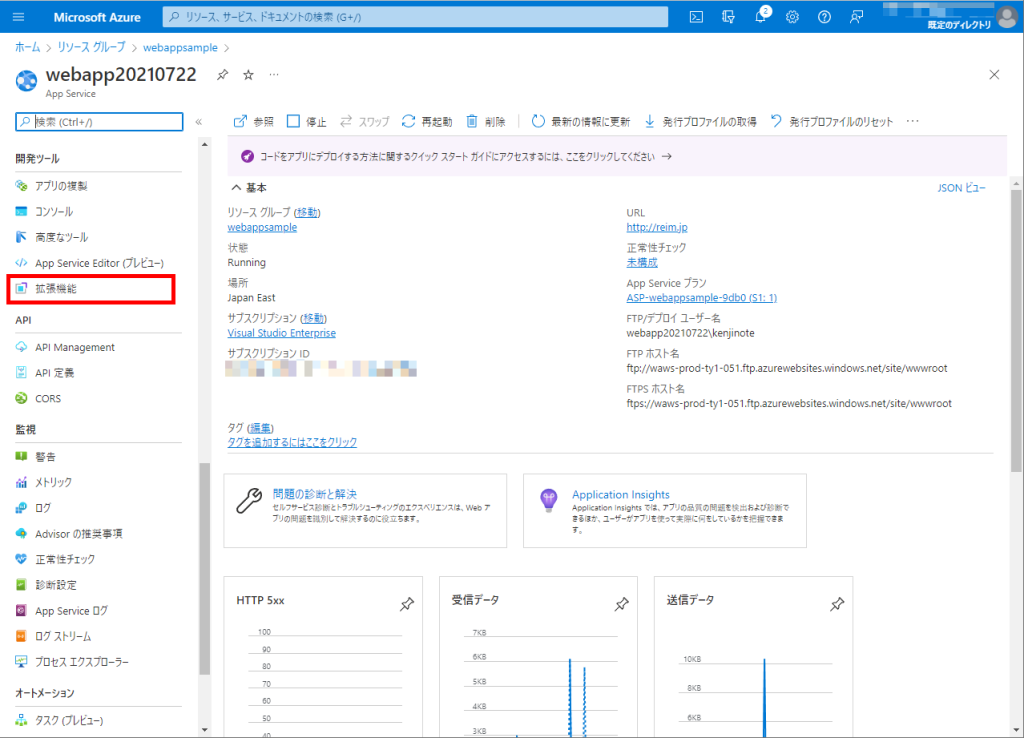Screen dimensions: 1024x738
Task: Go to リソース グループ breadcrumb
Action: 91,47
